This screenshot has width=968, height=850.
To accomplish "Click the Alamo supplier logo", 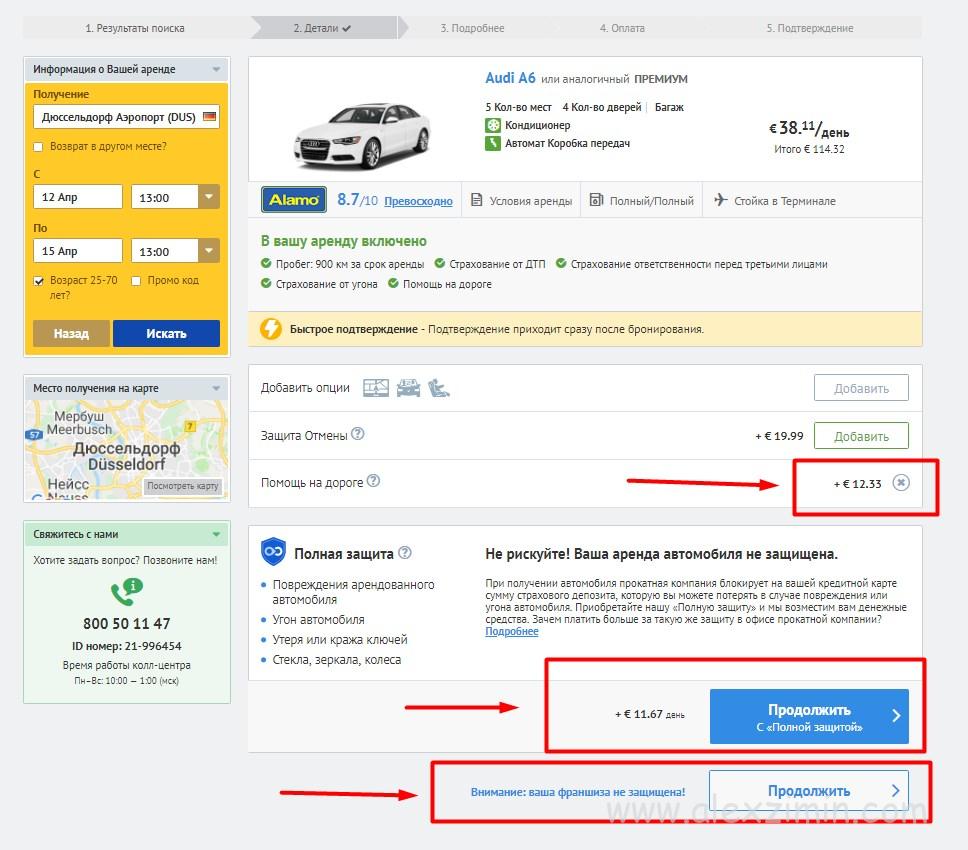I will (293, 200).
